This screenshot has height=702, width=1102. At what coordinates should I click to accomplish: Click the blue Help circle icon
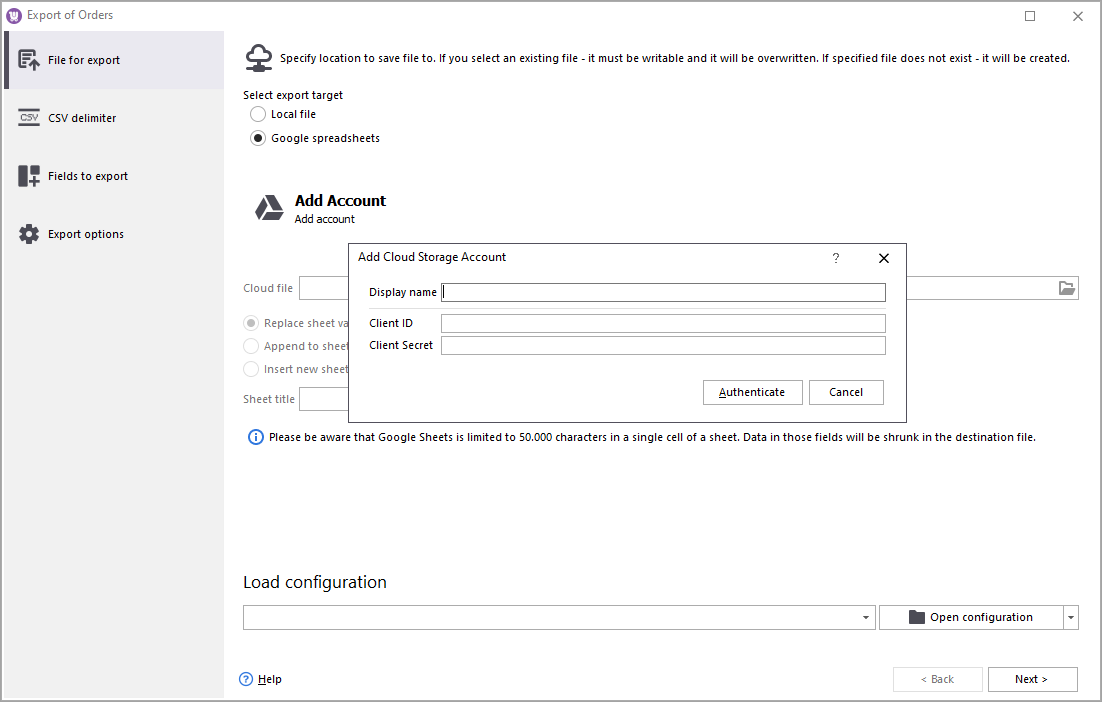click(246, 679)
